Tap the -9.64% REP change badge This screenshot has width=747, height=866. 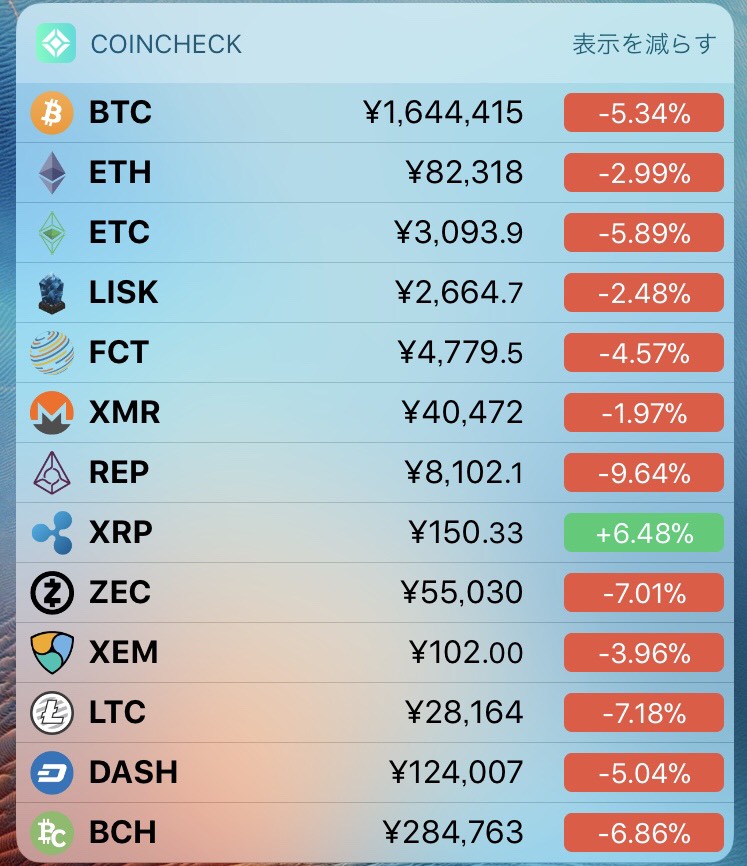coord(644,473)
